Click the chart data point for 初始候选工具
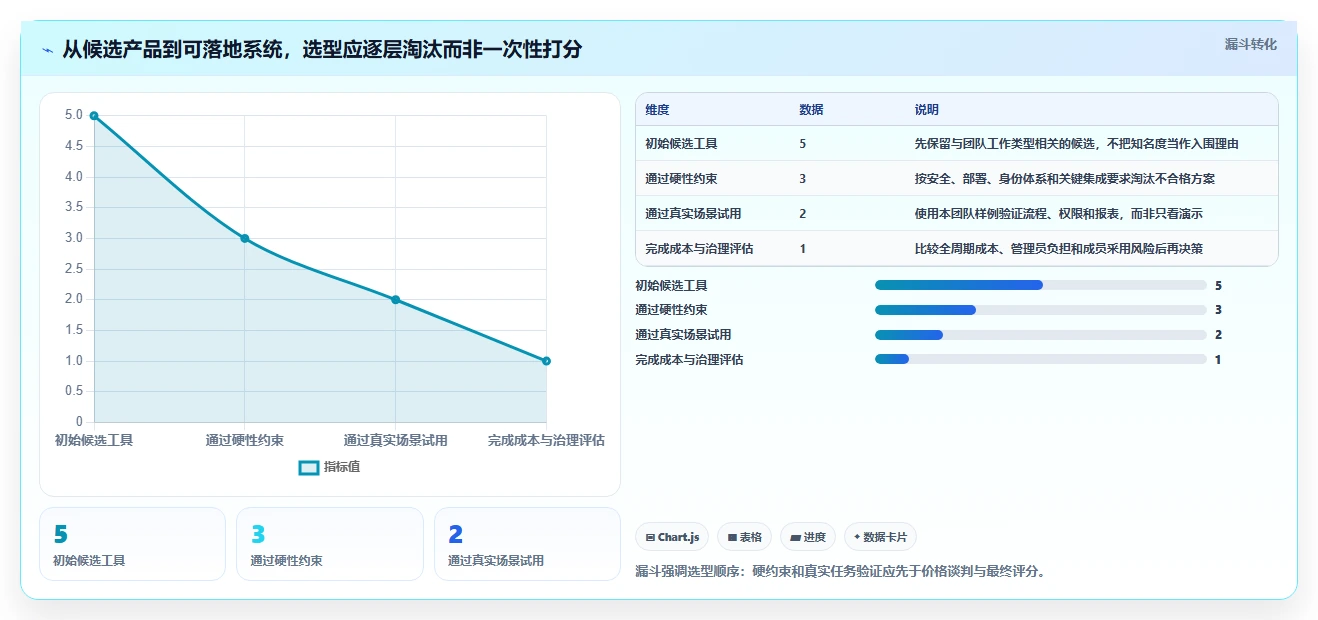The width and height of the screenshot is (1318, 620). pos(94,116)
